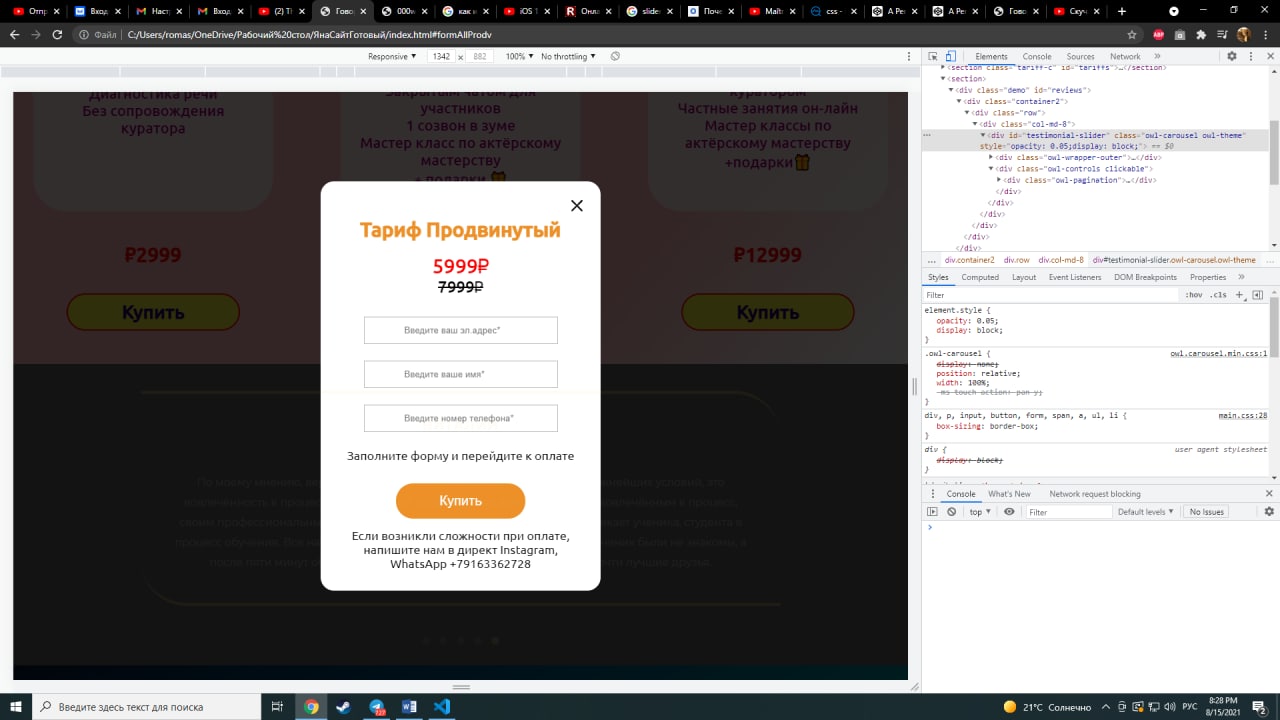
Task: Open the Computed styles tab
Action: pyautogui.click(x=980, y=277)
